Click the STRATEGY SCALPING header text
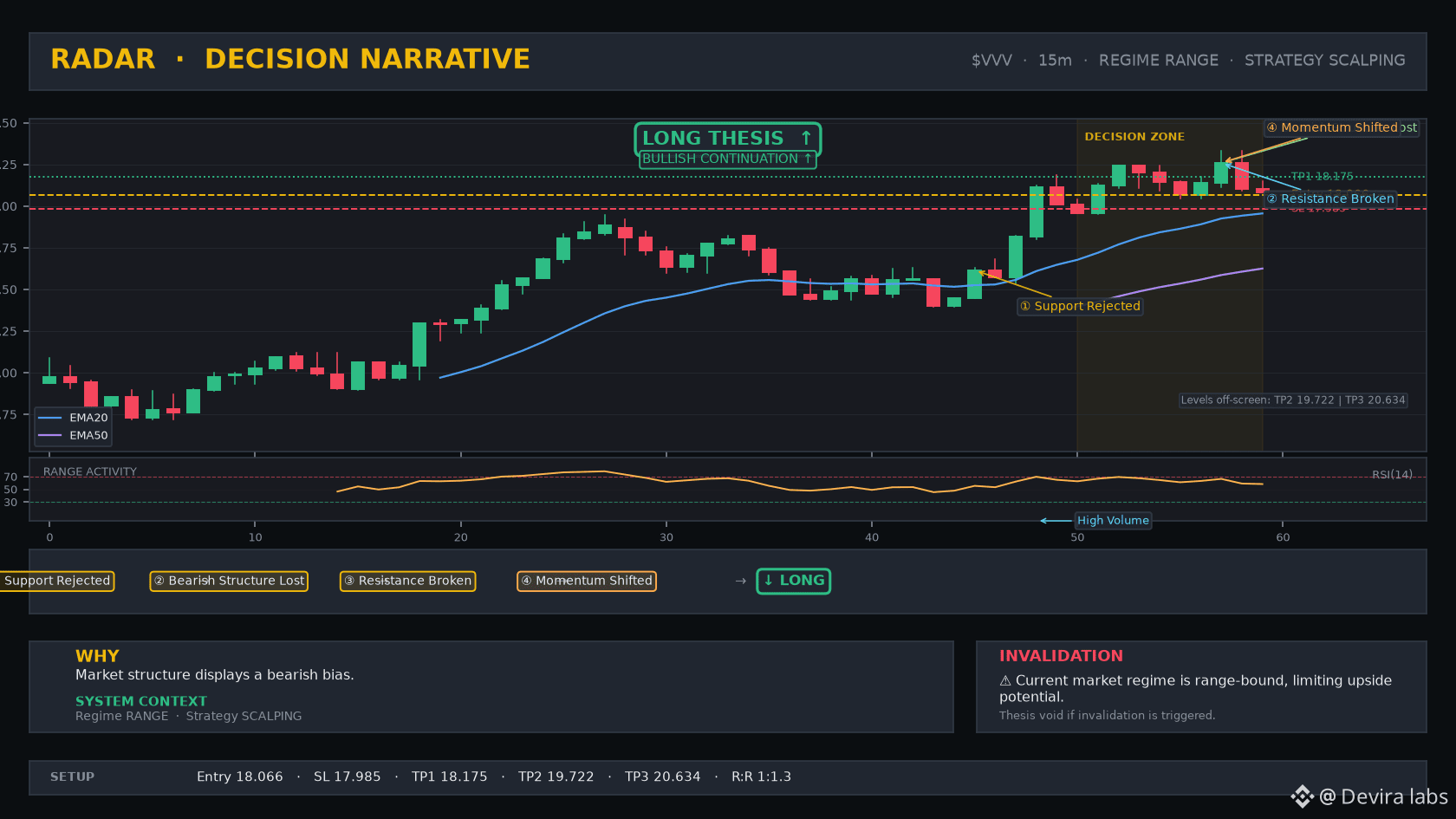Image resolution: width=1456 pixels, height=819 pixels. 1324,61
